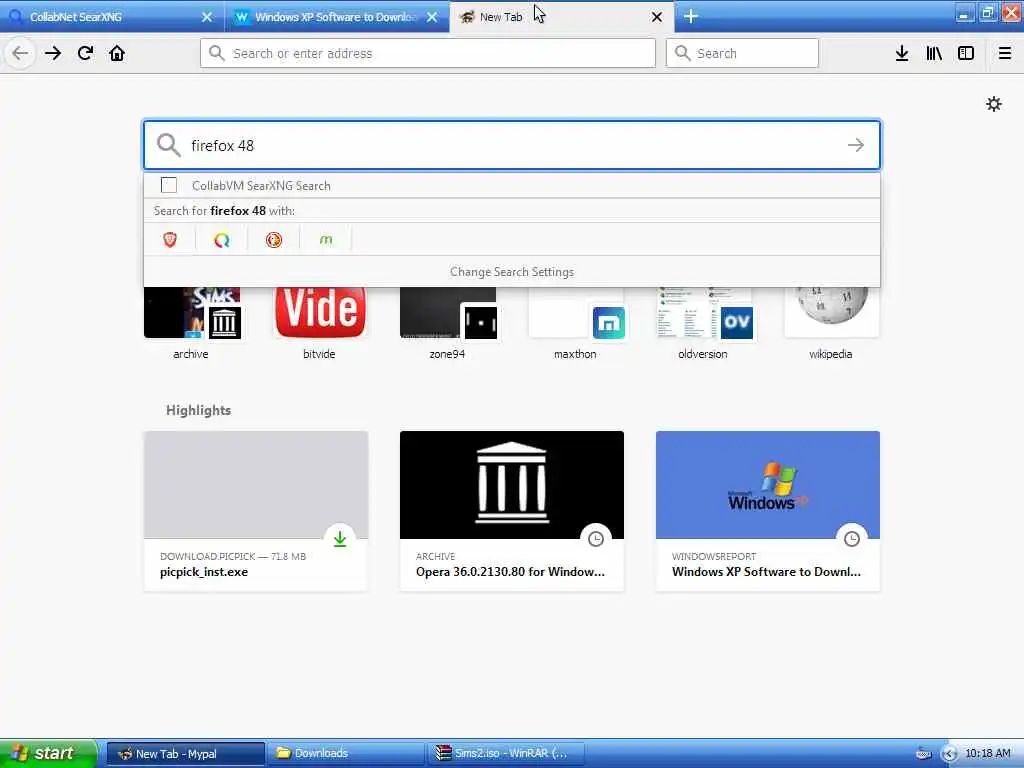Click the firefox 48 search field
Viewport: 1024px width, 768px height.
[512, 145]
